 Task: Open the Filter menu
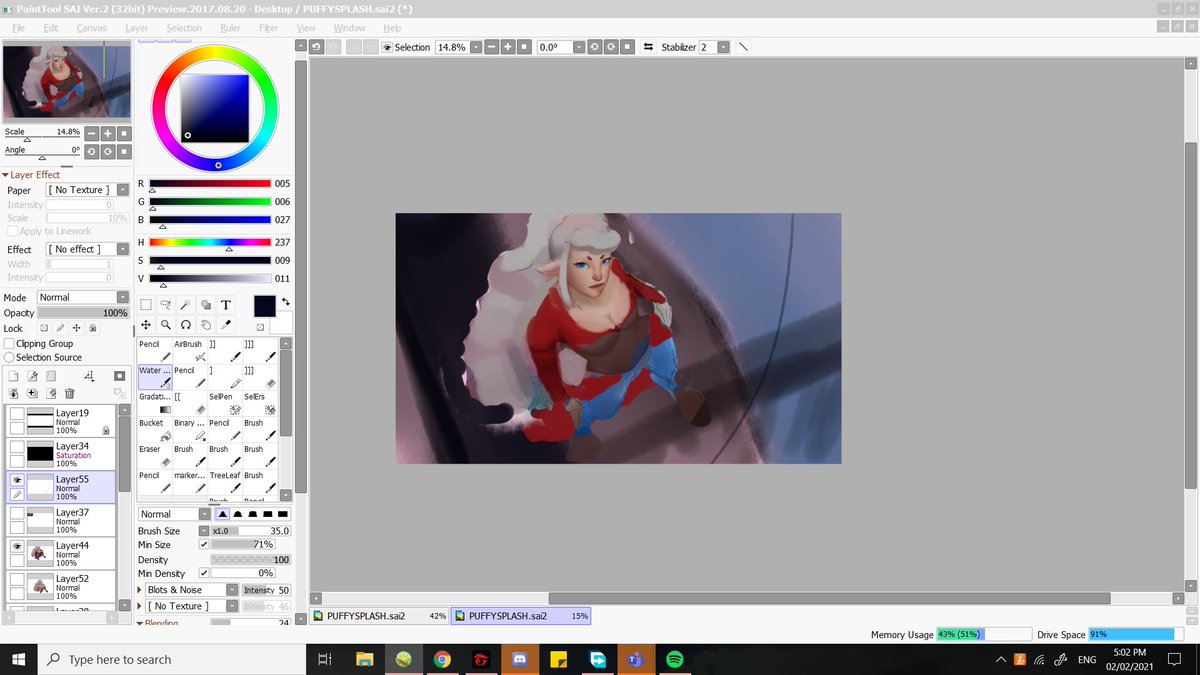(268, 28)
